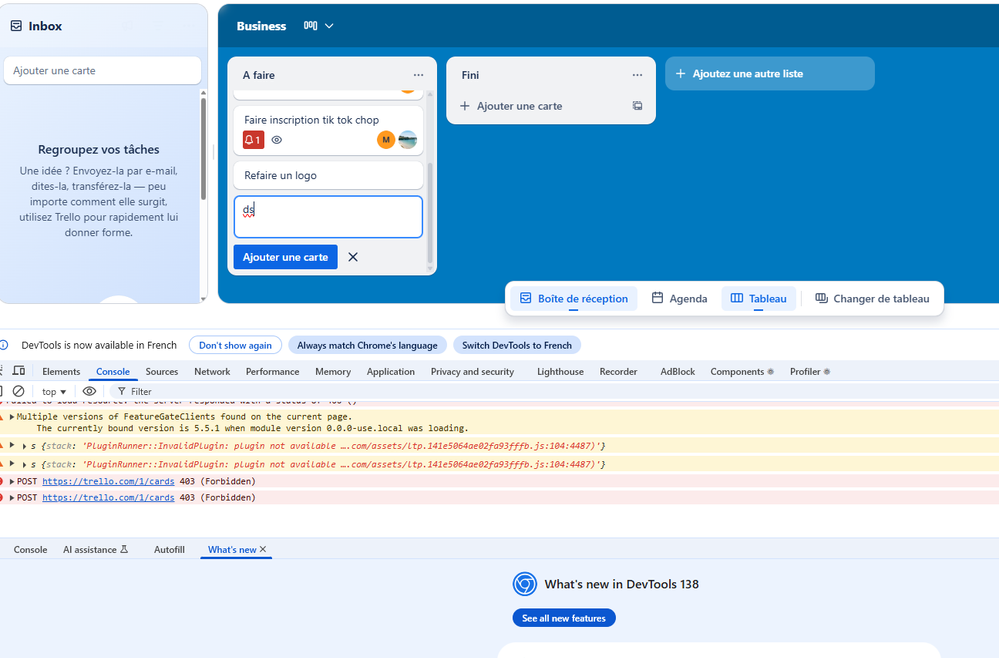Toggle the Agenda panel button
Screen dimensions: 999x658
point(679,298)
